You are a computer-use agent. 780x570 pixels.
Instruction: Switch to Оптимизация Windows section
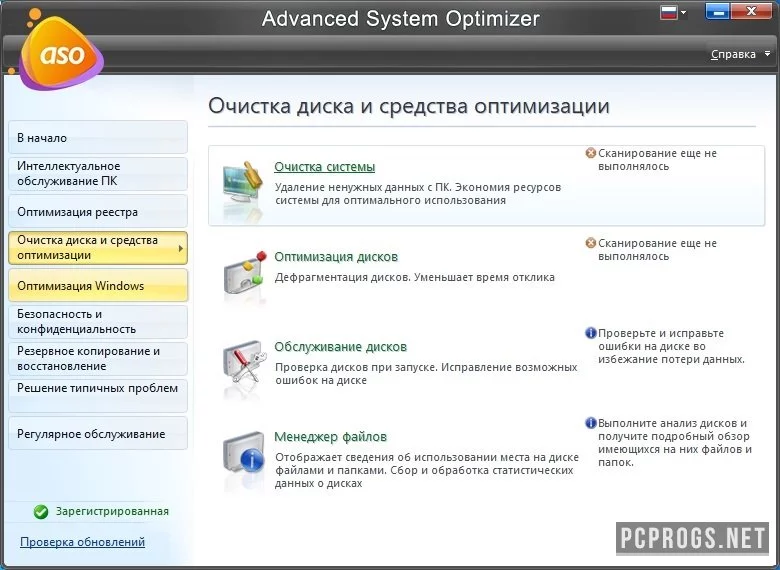point(98,285)
